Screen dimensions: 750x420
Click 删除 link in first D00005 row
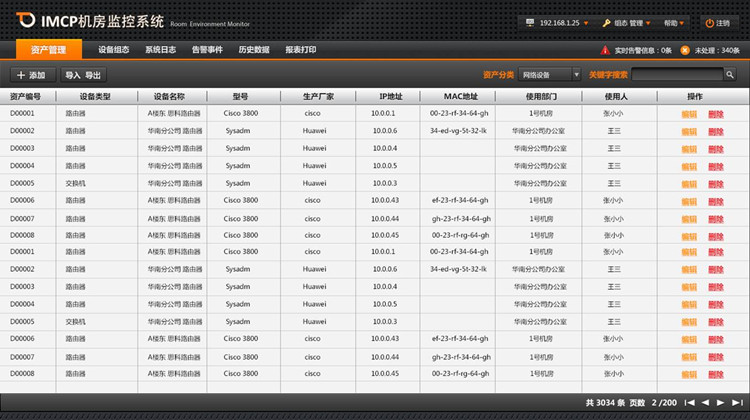tap(715, 184)
